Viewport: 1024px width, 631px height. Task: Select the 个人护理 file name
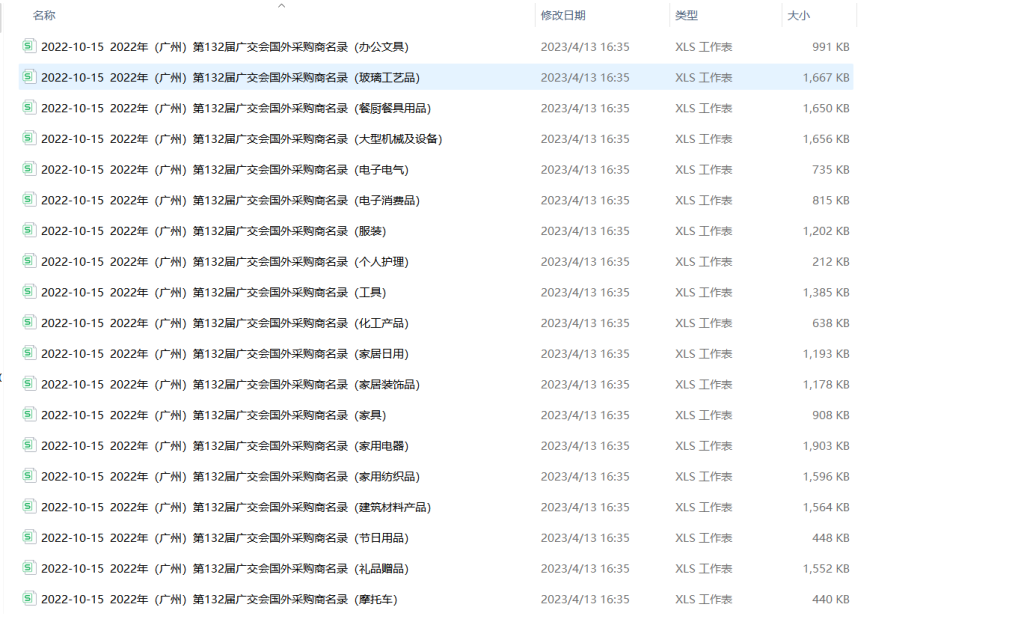coord(225,262)
